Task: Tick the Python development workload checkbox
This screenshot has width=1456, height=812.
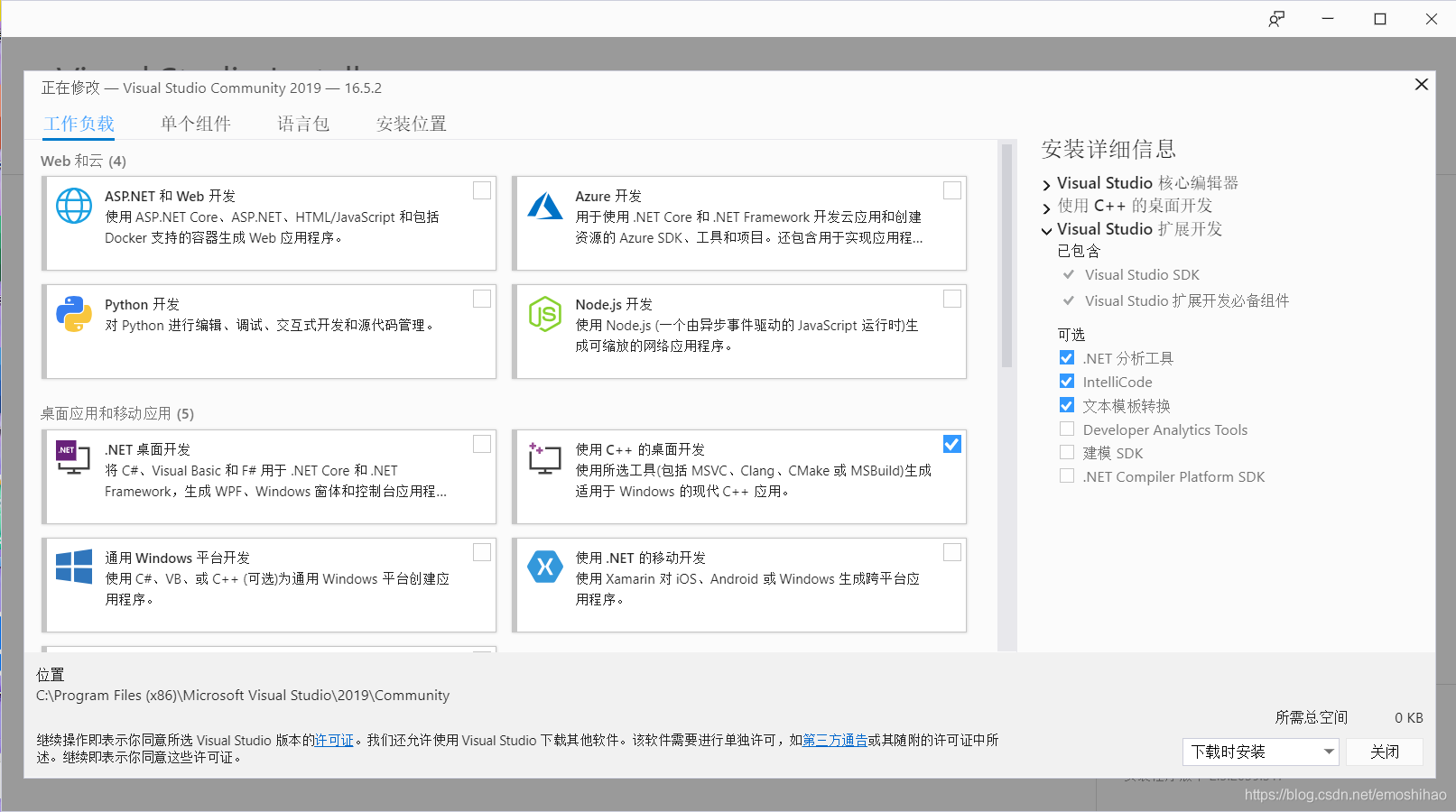Action: coord(482,299)
